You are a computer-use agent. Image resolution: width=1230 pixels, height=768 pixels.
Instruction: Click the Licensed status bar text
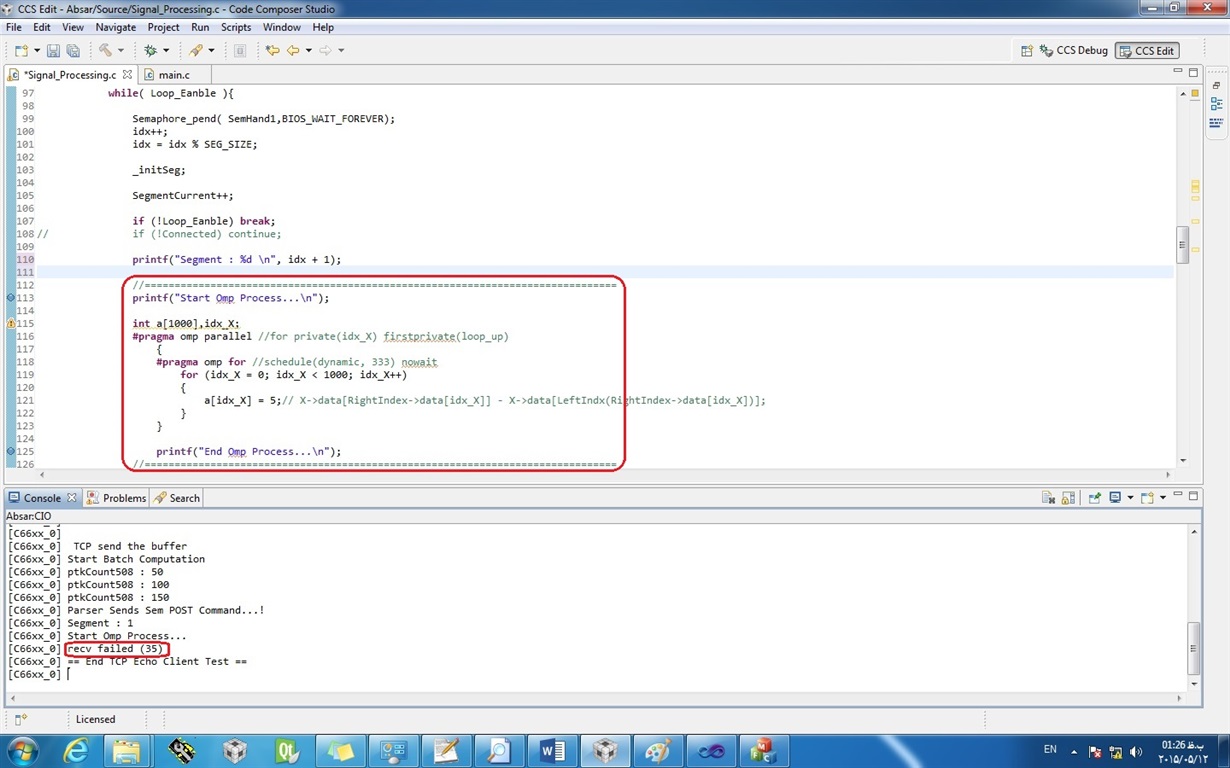coord(96,719)
